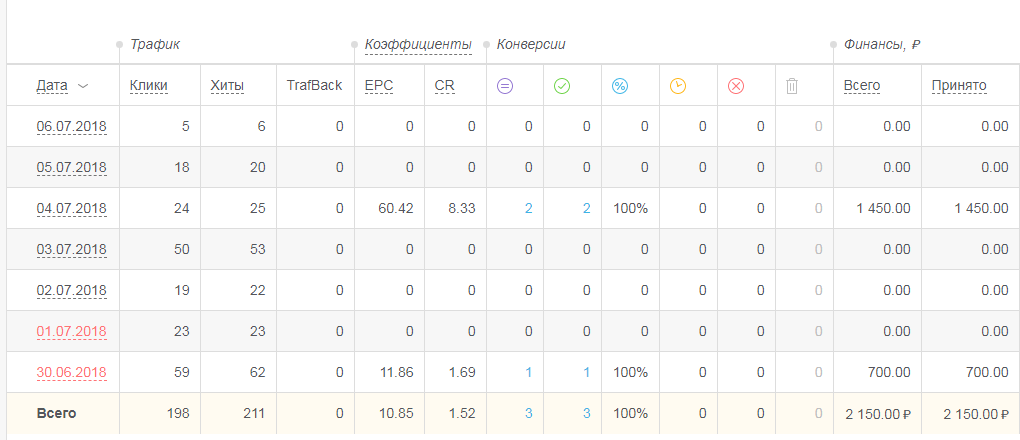Sort table by Хиты column

[x=227, y=86]
